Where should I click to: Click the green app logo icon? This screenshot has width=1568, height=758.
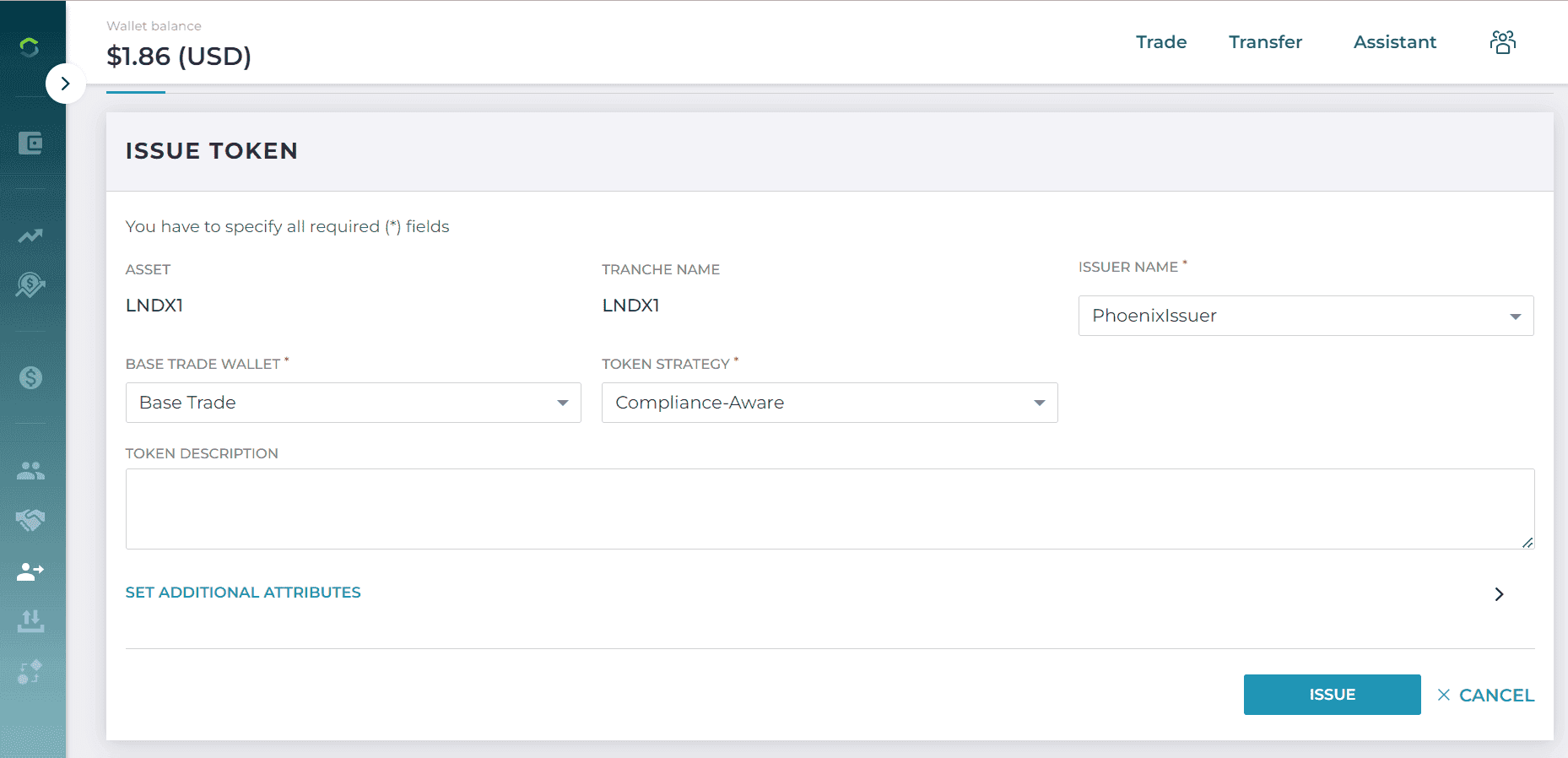tap(30, 47)
